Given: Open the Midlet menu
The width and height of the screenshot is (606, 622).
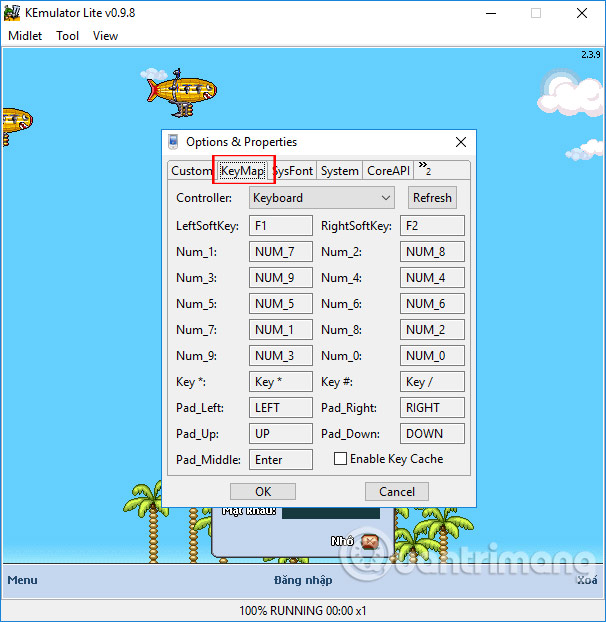Looking at the screenshot, I should pos(25,36).
